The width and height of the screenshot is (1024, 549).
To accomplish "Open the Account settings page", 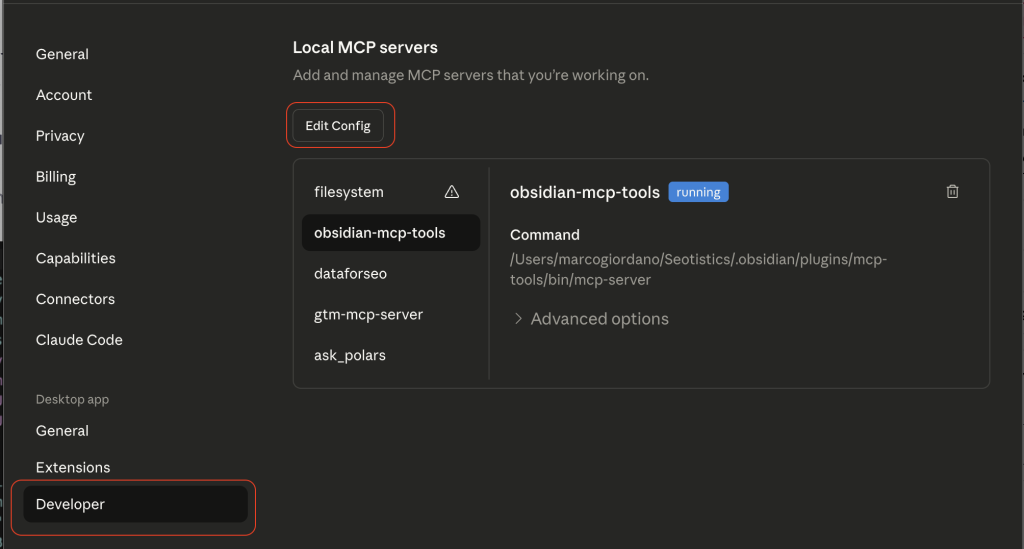I will (64, 95).
